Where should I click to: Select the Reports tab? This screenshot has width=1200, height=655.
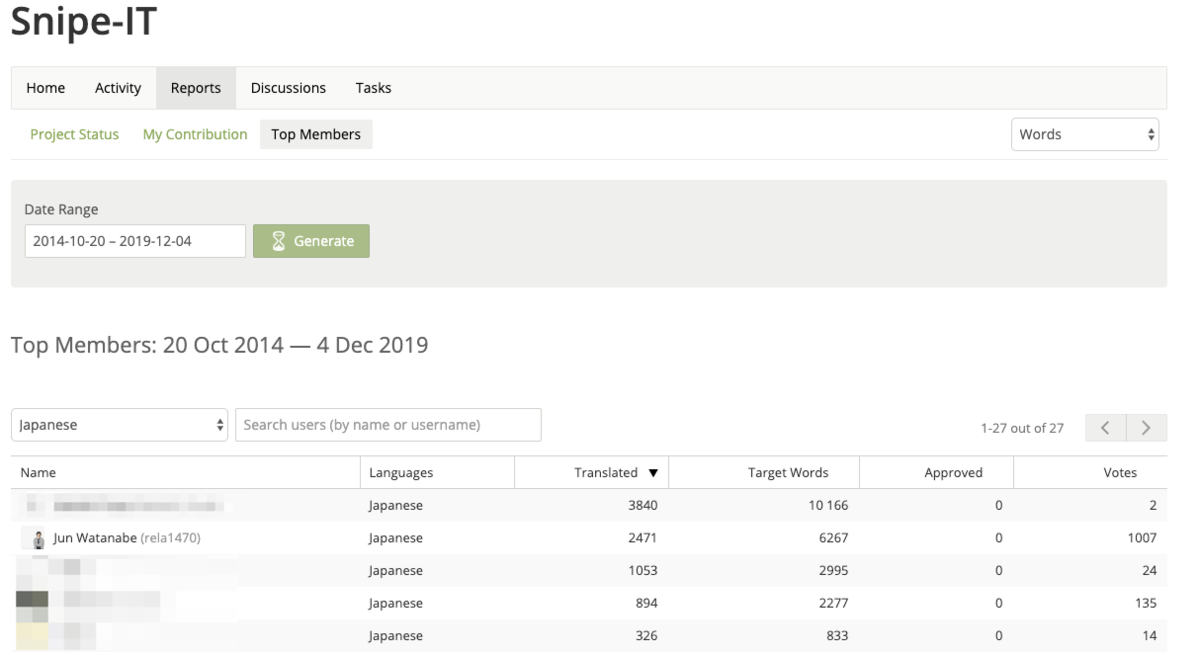(196, 88)
